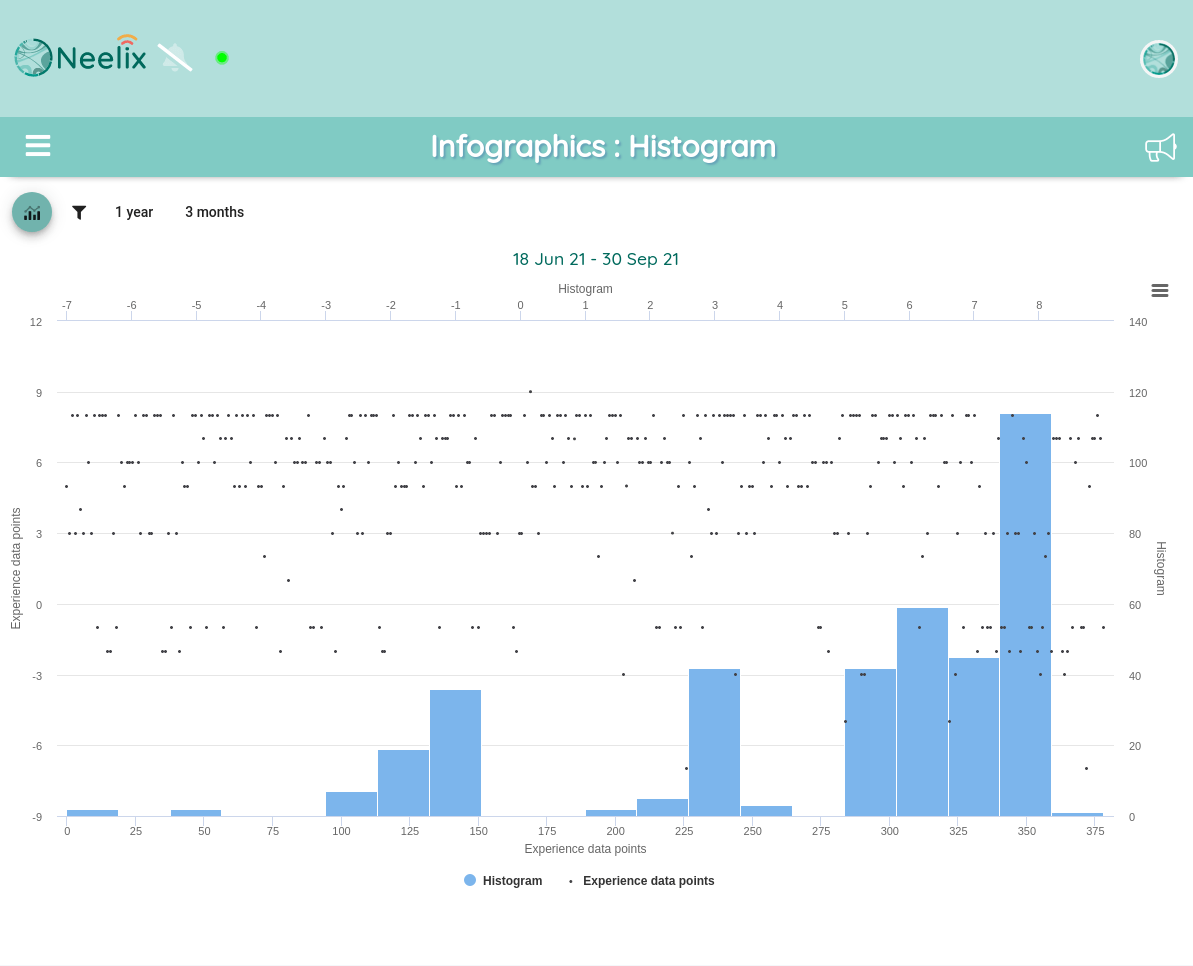Click the histogram bar near 310
Image resolution: width=1193 pixels, height=966 pixels.
point(922,712)
